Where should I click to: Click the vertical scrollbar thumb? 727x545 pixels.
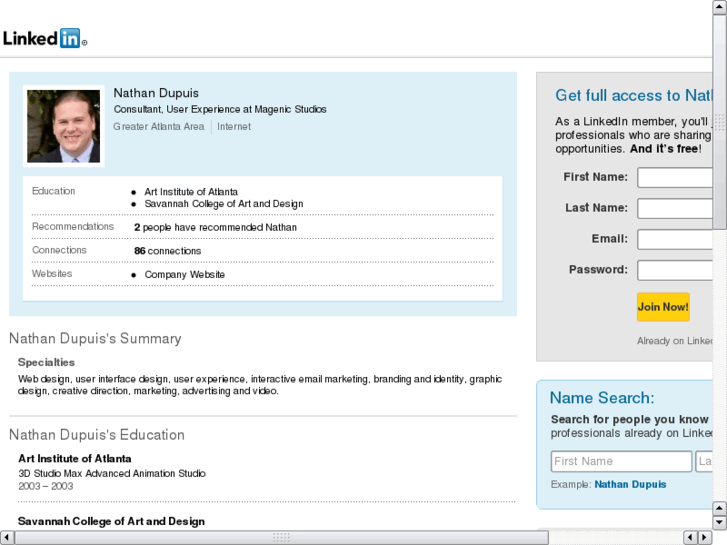tap(719, 122)
